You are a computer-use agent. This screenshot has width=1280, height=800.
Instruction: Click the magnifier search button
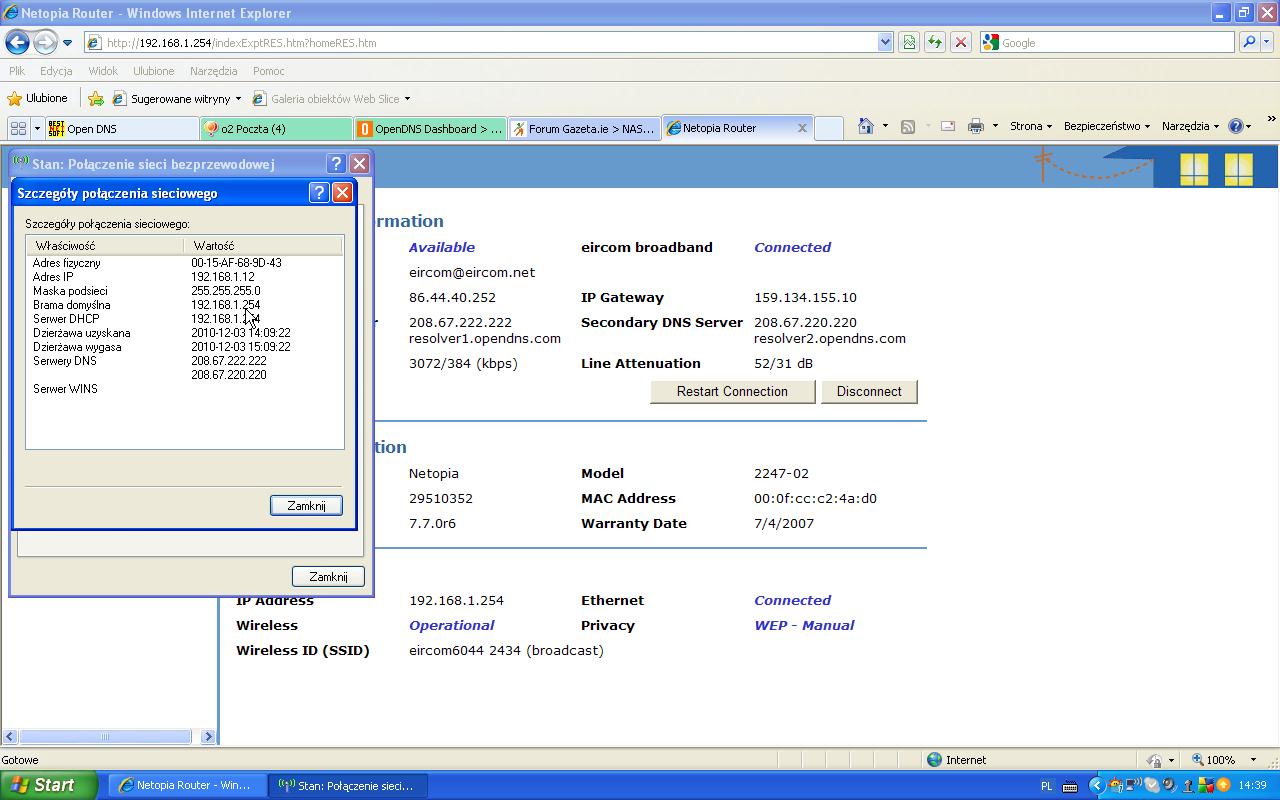pos(1248,43)
